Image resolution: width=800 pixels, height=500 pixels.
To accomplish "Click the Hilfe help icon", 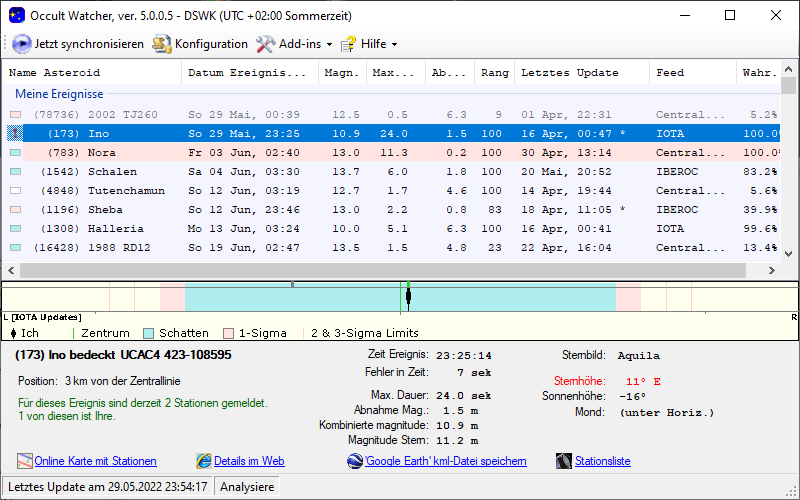I will (348, 44).
